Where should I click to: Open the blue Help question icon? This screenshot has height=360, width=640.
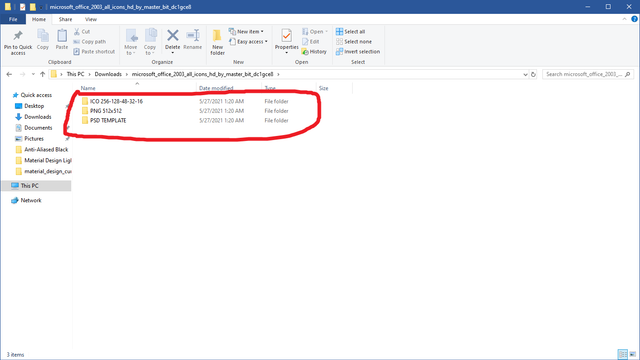click(634, 19)
